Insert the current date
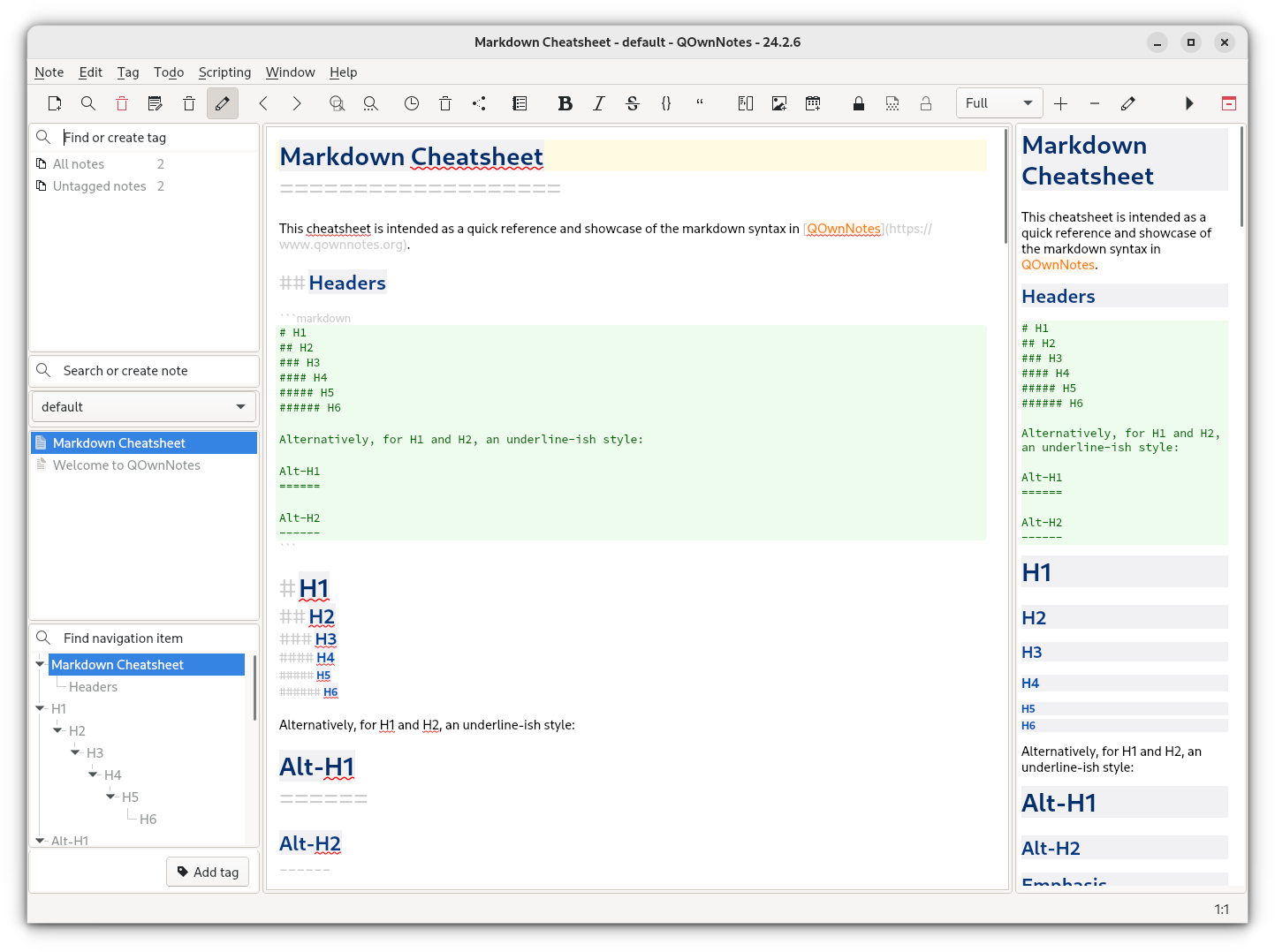The height and width of the screenshot is (952, 1275). (x=812, y=102)
